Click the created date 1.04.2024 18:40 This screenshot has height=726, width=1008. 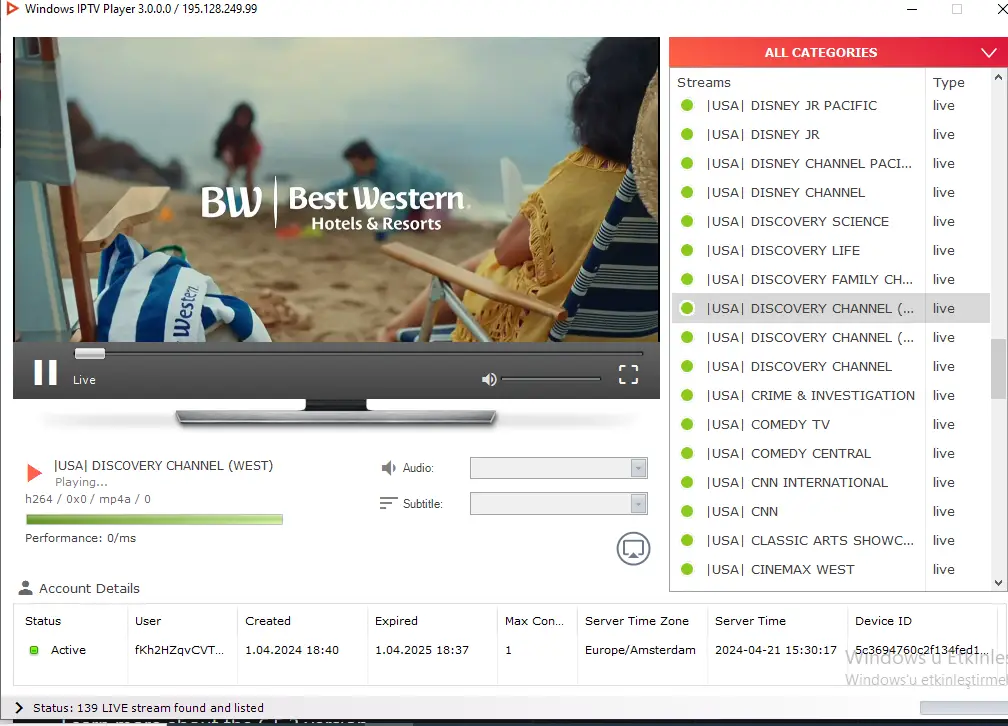pyautogui.click(x=292, y=650)
